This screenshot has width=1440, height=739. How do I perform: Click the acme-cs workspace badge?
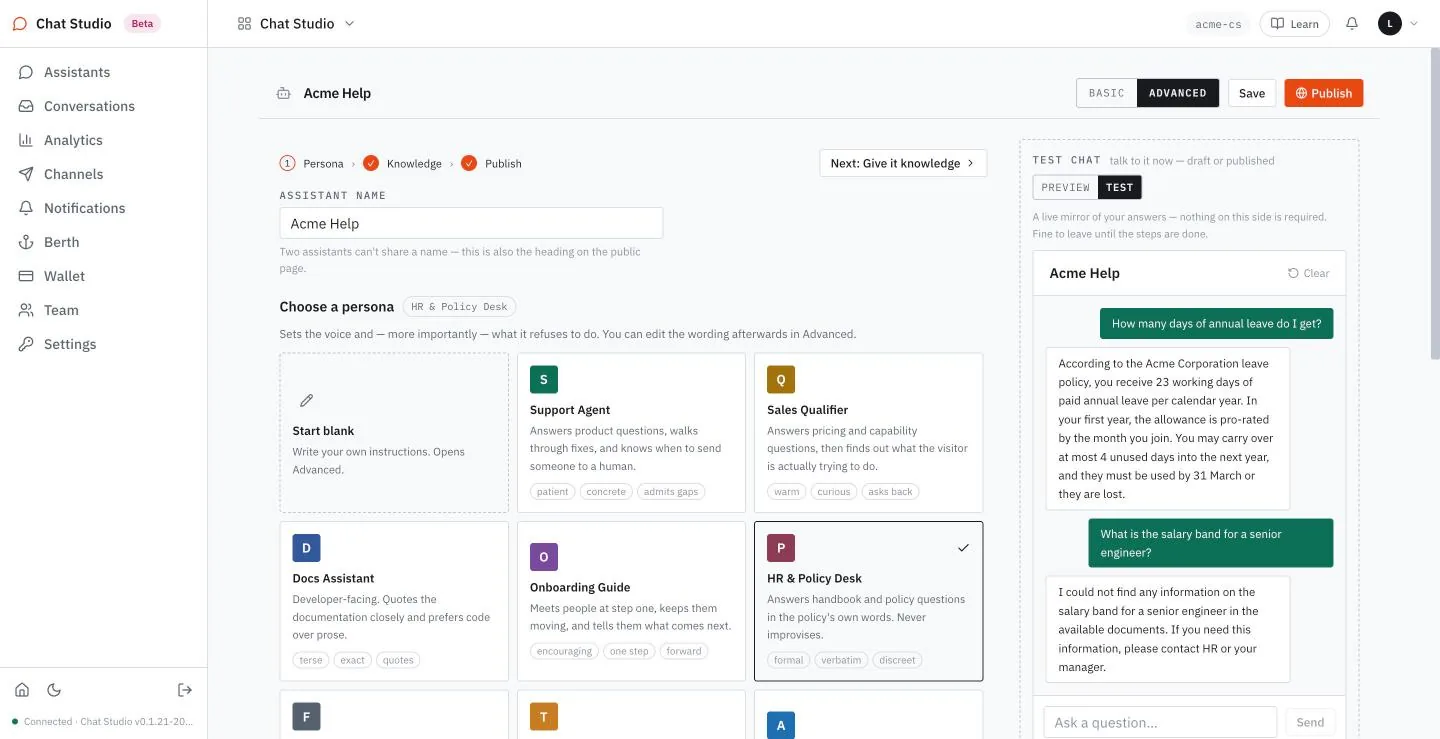tap(1218, 24)
